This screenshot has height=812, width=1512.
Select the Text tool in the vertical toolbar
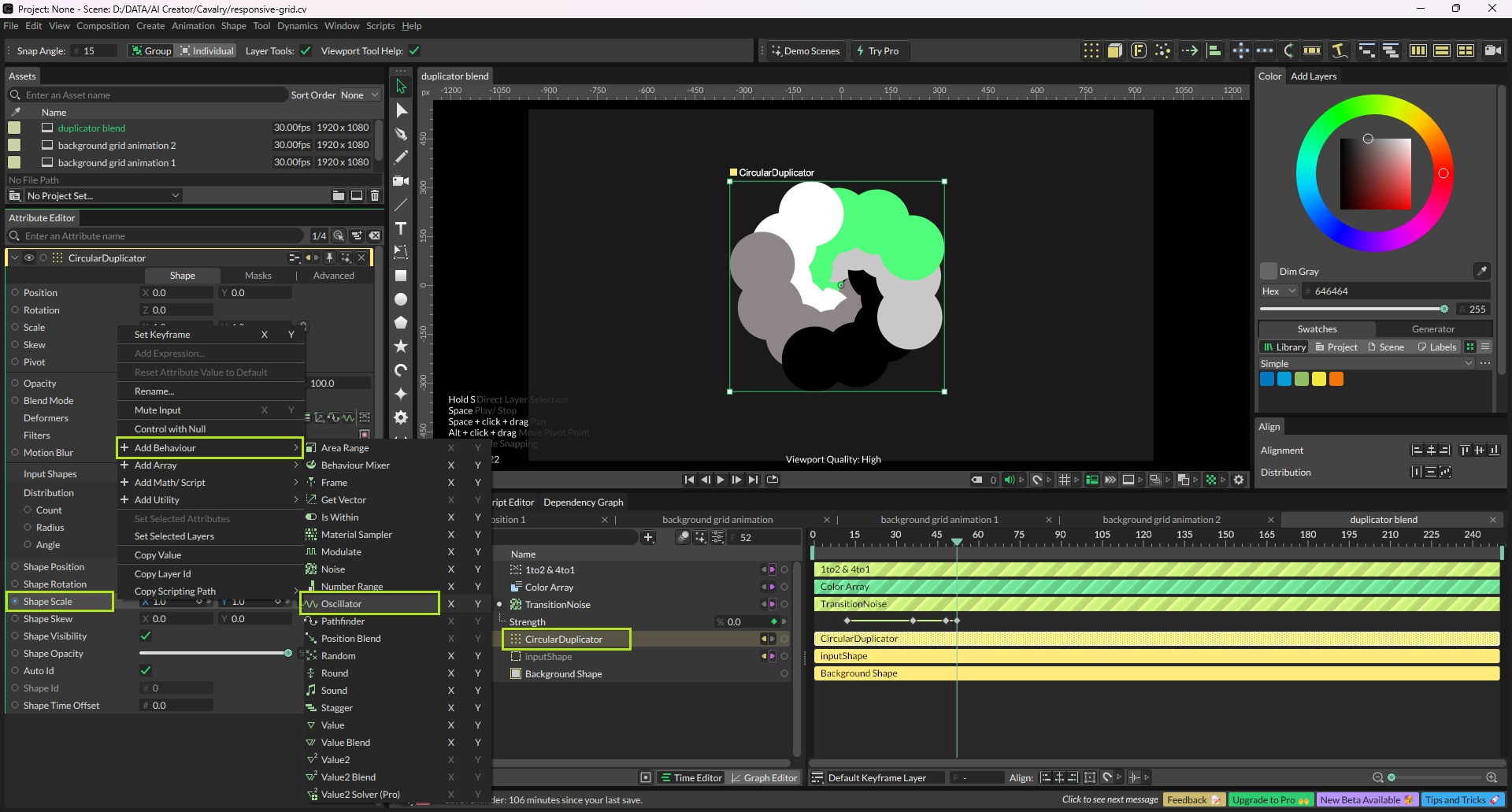[x=401, y=228]
